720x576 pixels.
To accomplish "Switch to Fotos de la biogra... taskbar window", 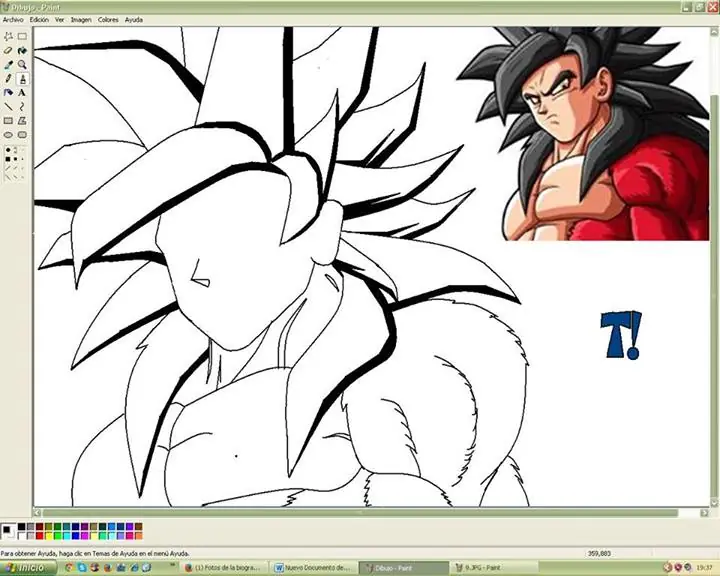I will 223,568.
